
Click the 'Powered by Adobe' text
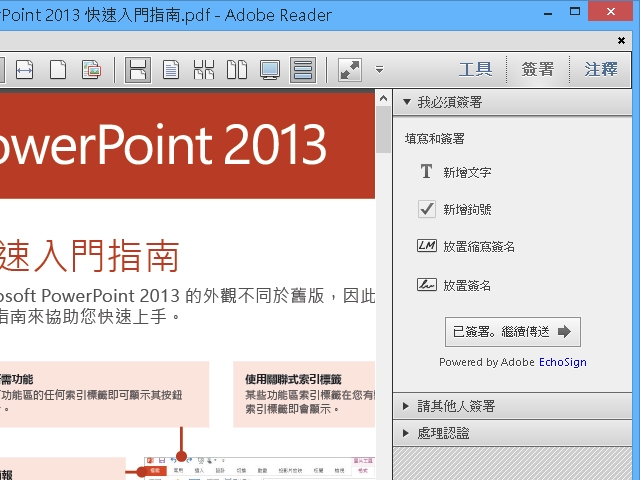click(x=487, y=362)
